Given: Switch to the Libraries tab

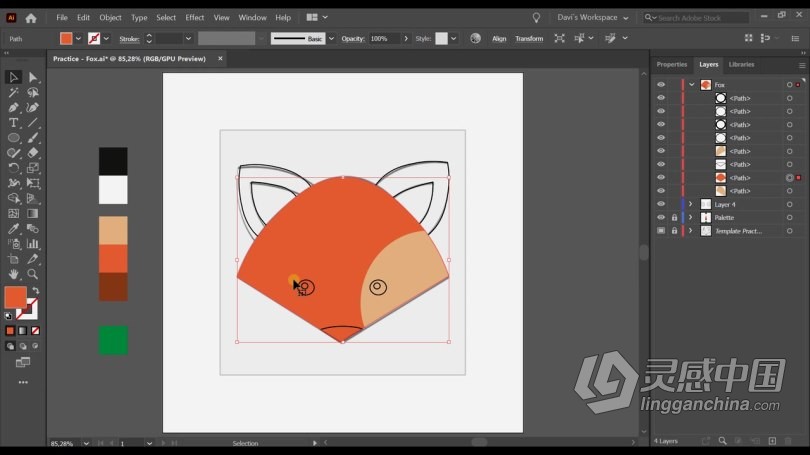Looking at the screenshot, I should point(741,65).
